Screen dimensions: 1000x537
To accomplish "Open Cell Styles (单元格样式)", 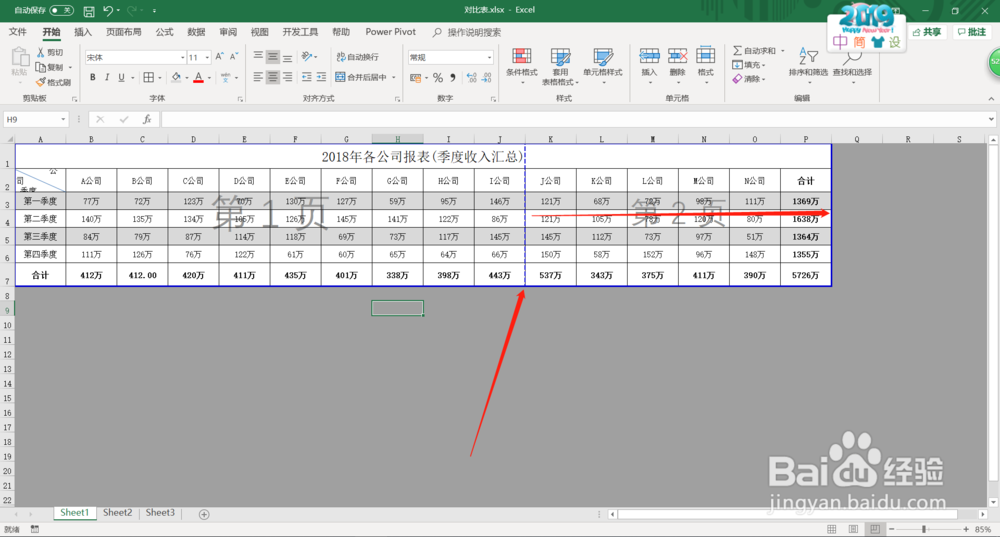I will click(603, 64).
